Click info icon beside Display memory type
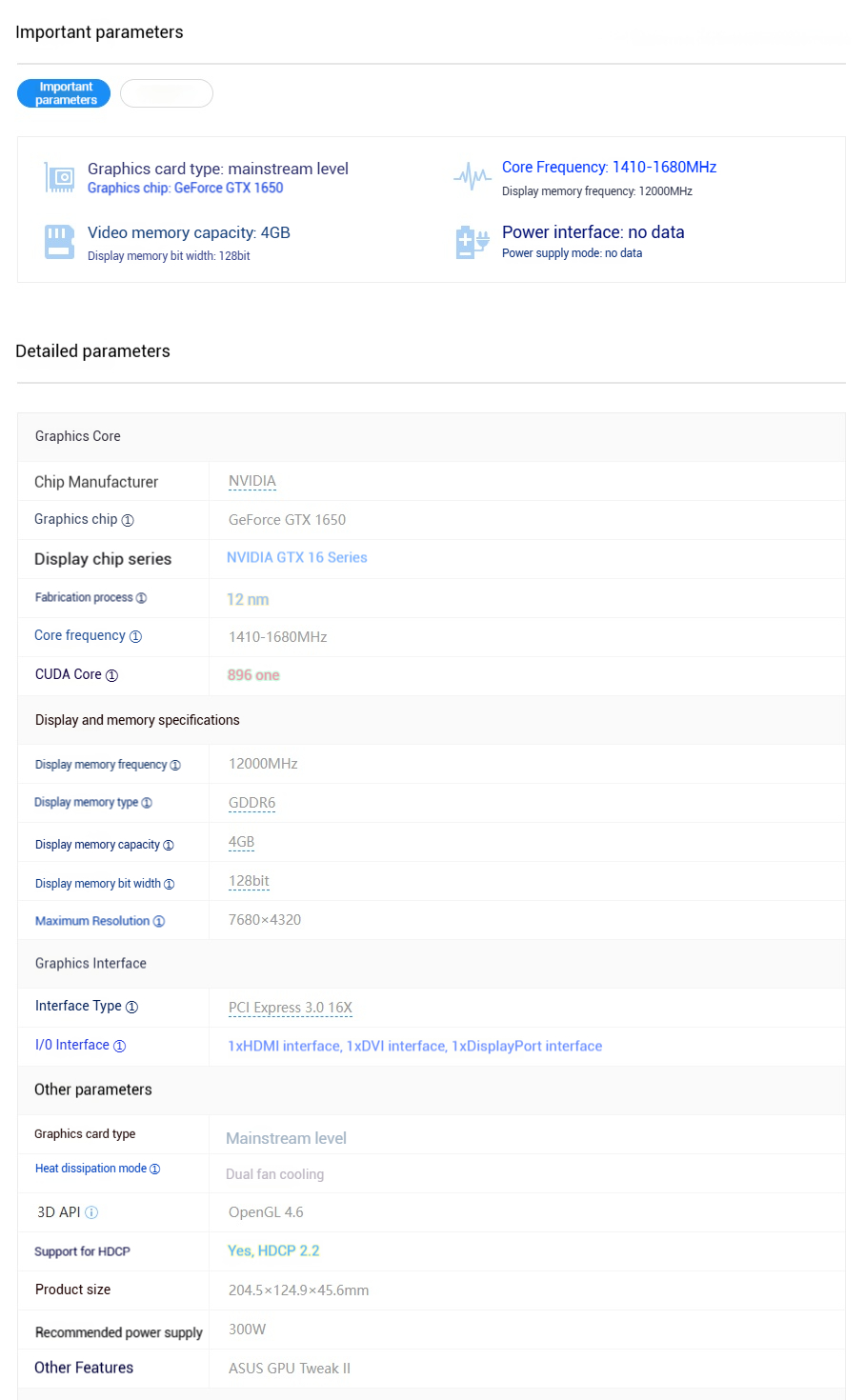Viewport: 865px width, 1400px height. pyautogui.click(x=147, y=803)
